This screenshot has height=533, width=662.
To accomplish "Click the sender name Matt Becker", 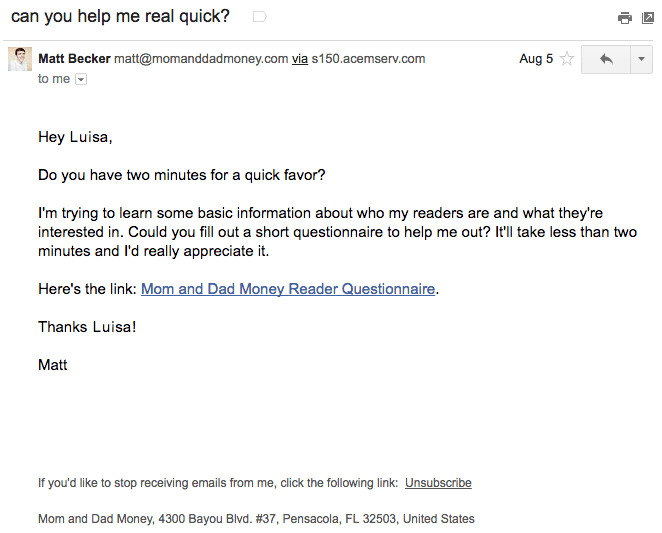I will pyautogui.click(x=74, y=59).
